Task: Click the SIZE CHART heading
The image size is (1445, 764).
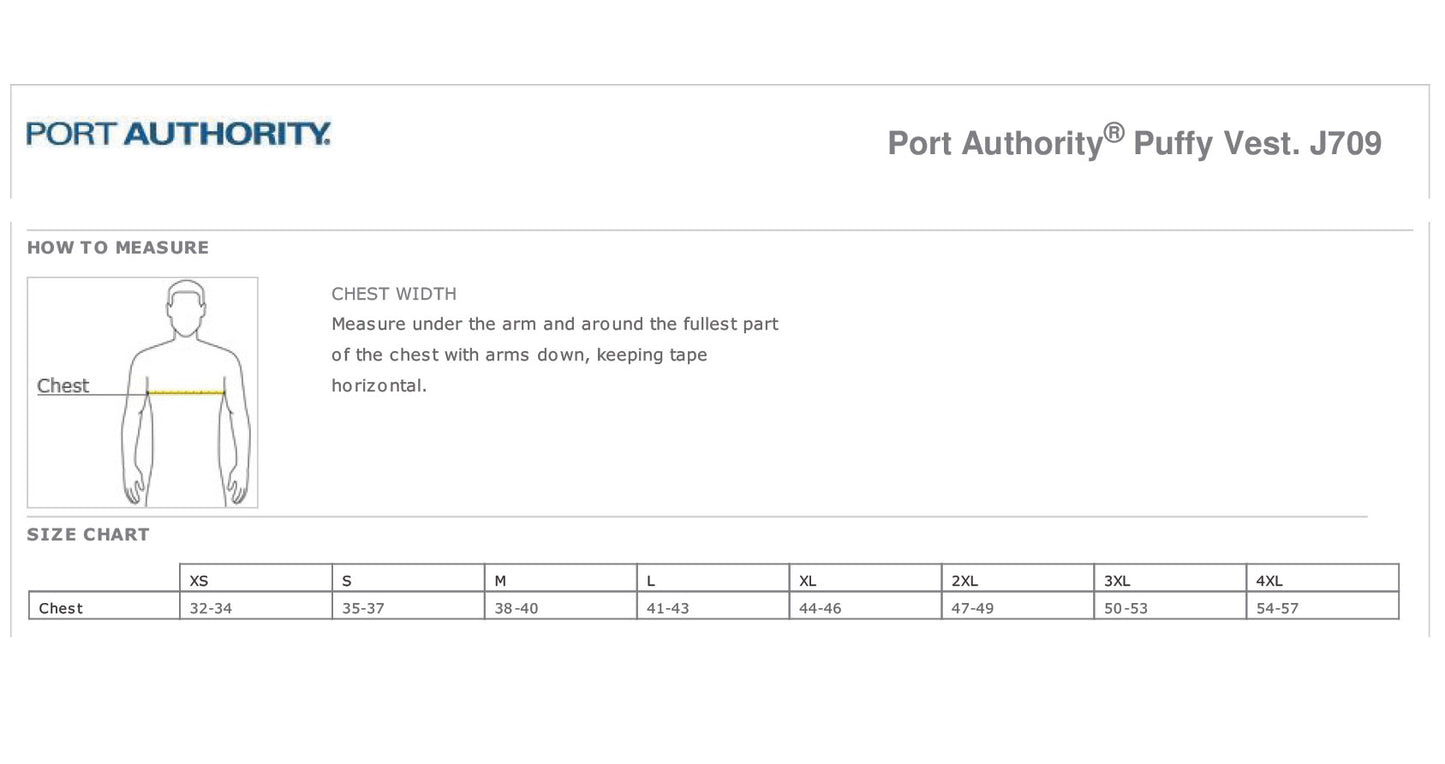Action: 88,535
